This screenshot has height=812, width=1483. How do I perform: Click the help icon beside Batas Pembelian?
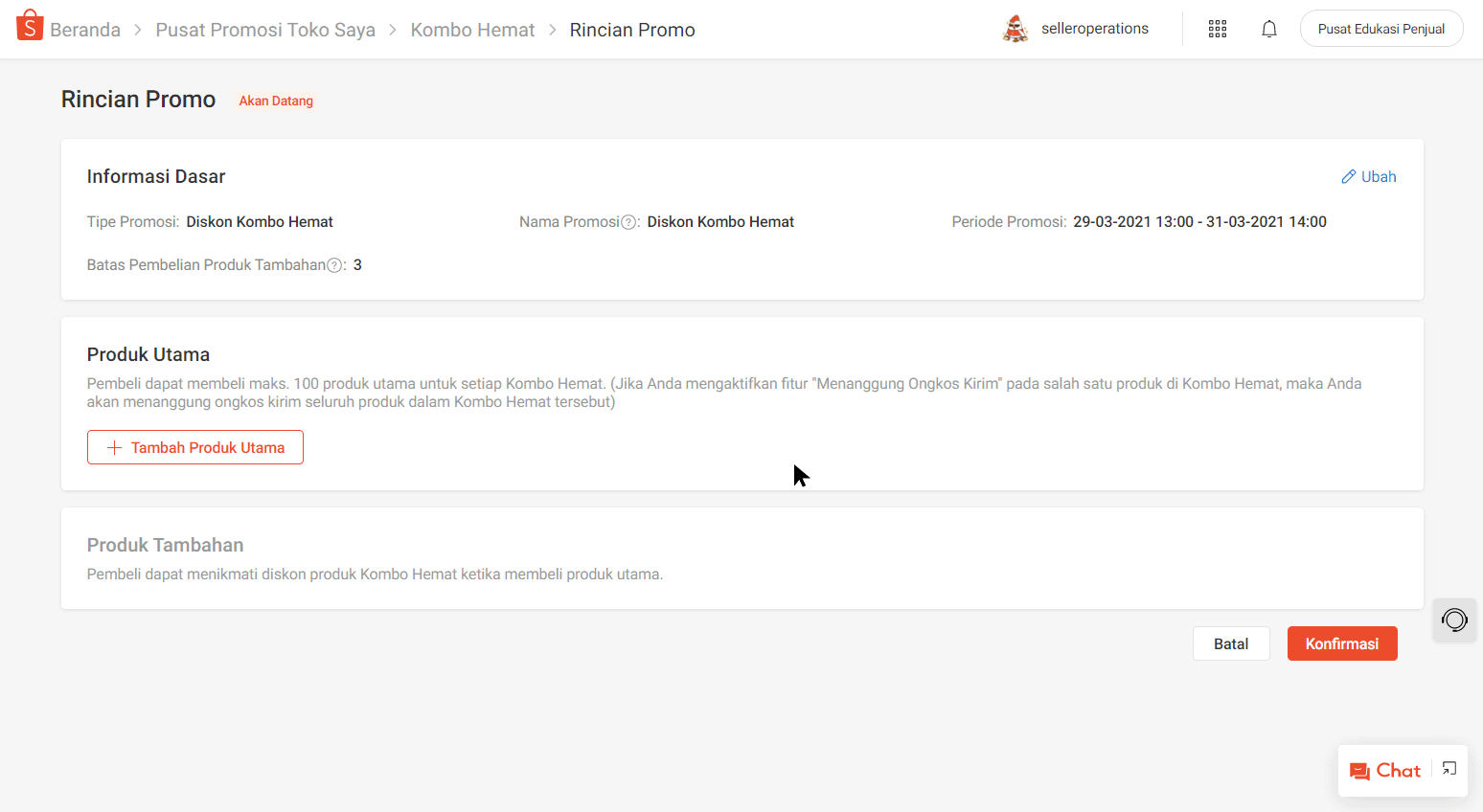point(334,265)
